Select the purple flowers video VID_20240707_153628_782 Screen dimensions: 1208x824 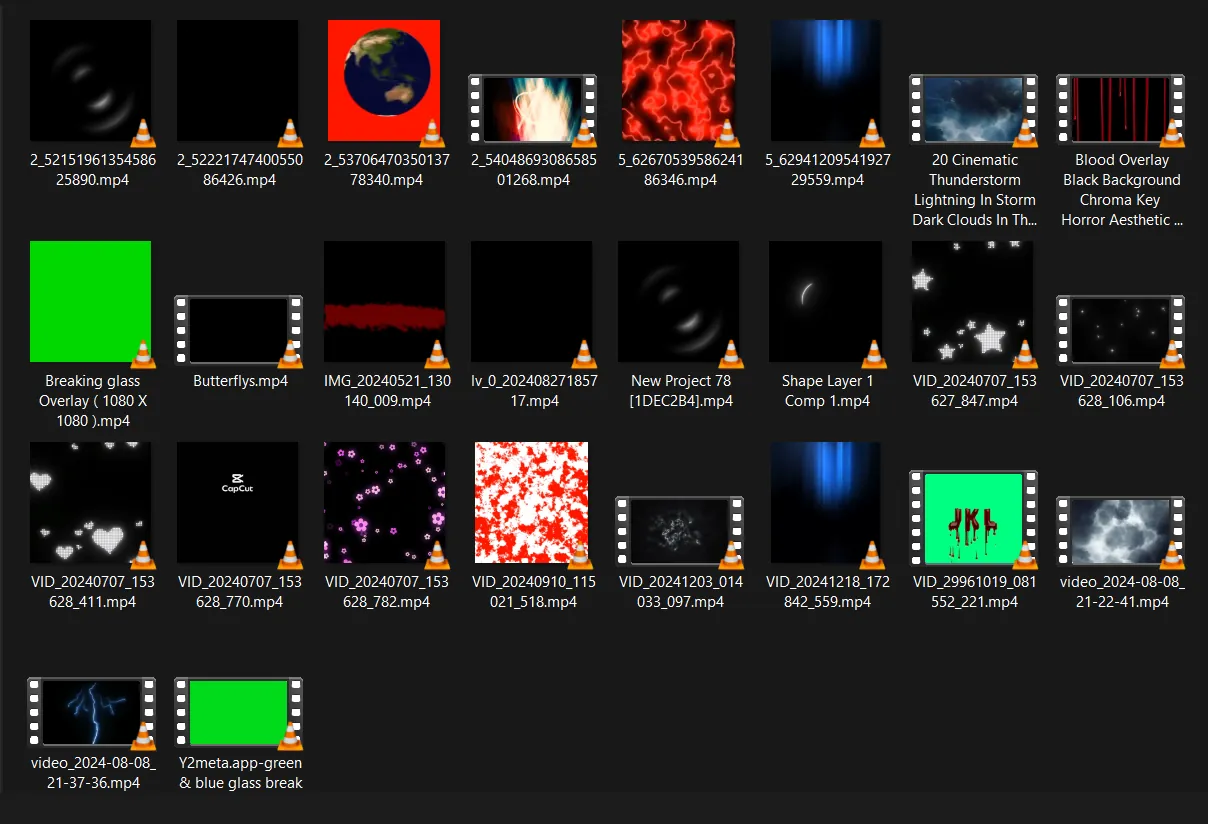point(385,502)
